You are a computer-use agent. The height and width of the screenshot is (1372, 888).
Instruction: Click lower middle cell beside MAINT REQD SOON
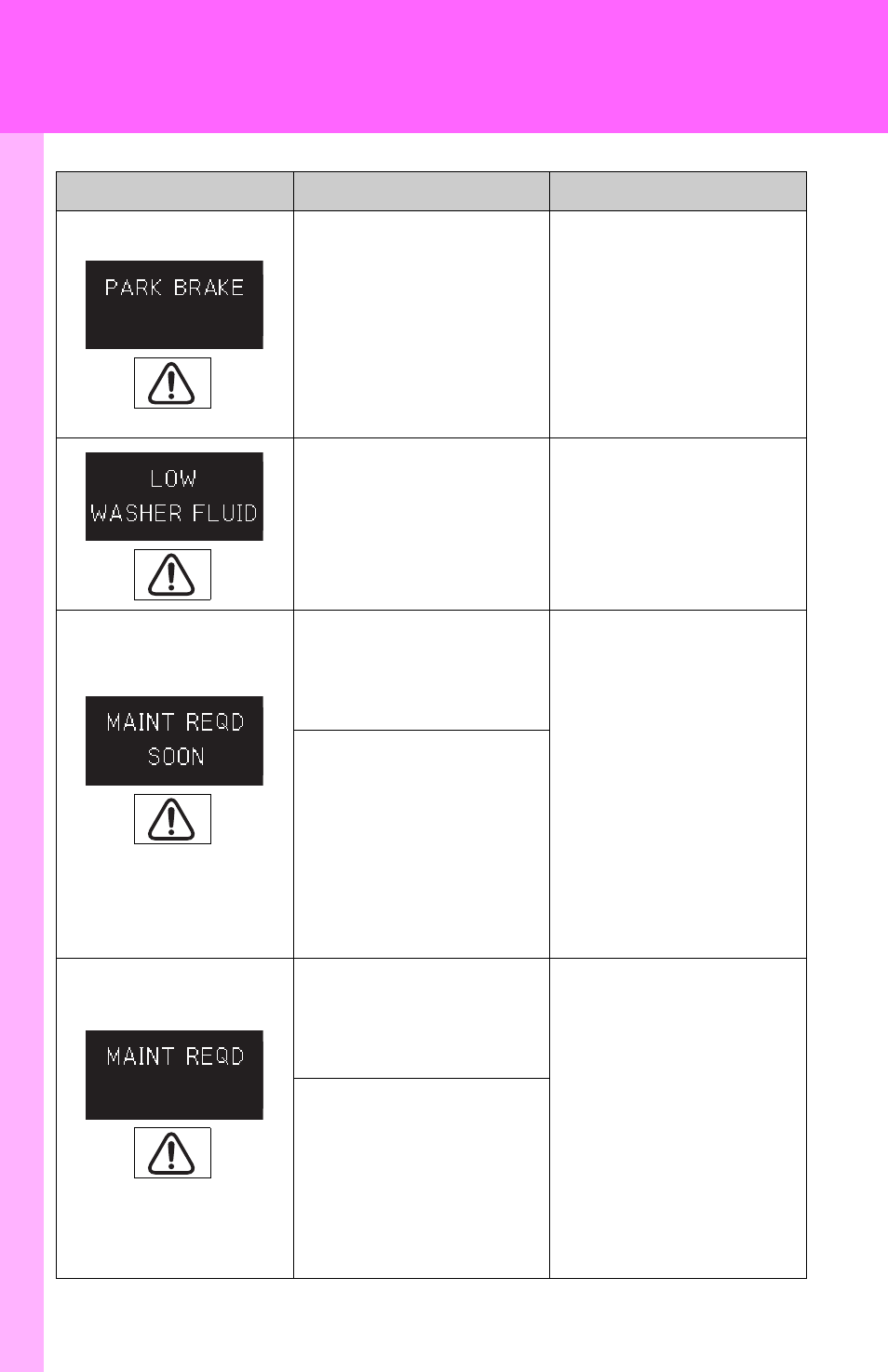pos(422,844)
